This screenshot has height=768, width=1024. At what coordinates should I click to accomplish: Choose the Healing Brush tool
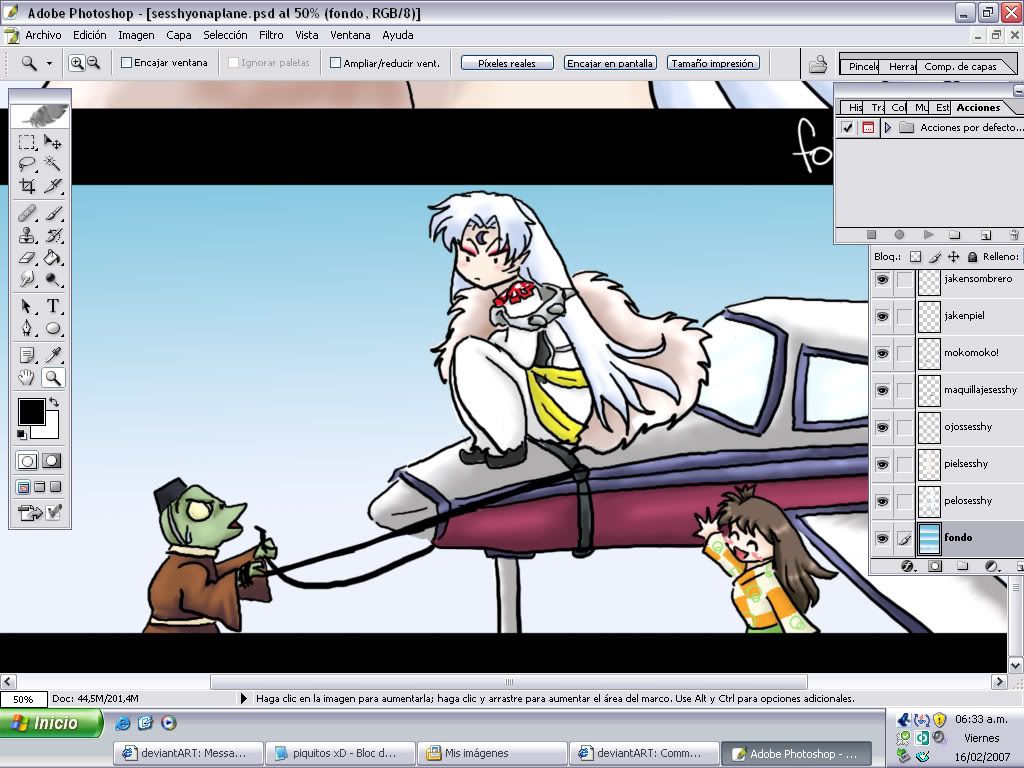click(27, 213)
